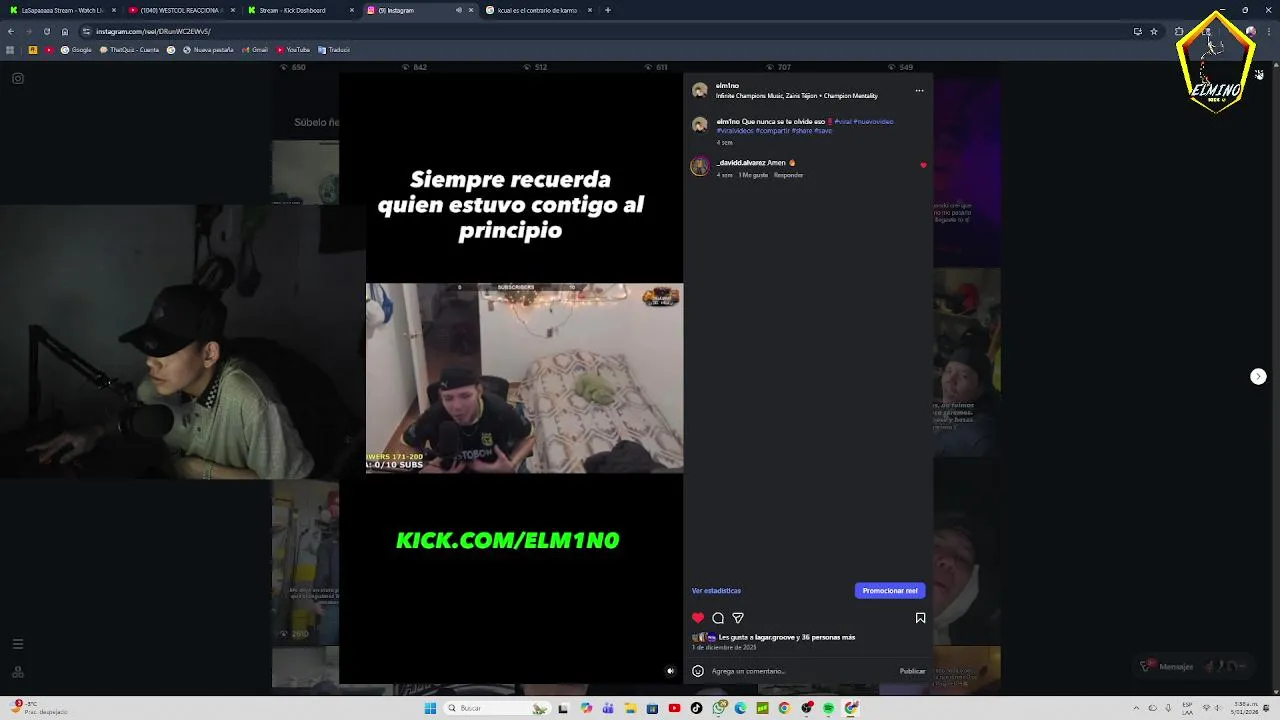Open the Windows Start button
1280x720 pixels.
[430, 708]
